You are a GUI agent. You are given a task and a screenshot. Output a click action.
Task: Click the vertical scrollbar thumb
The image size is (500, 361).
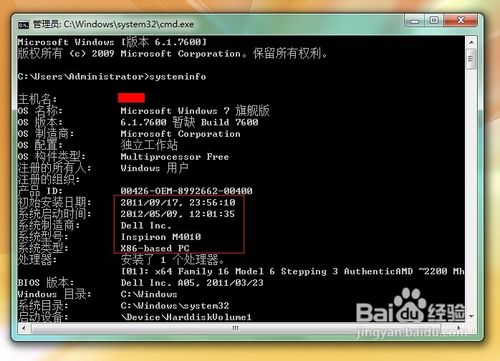point(471,59)
